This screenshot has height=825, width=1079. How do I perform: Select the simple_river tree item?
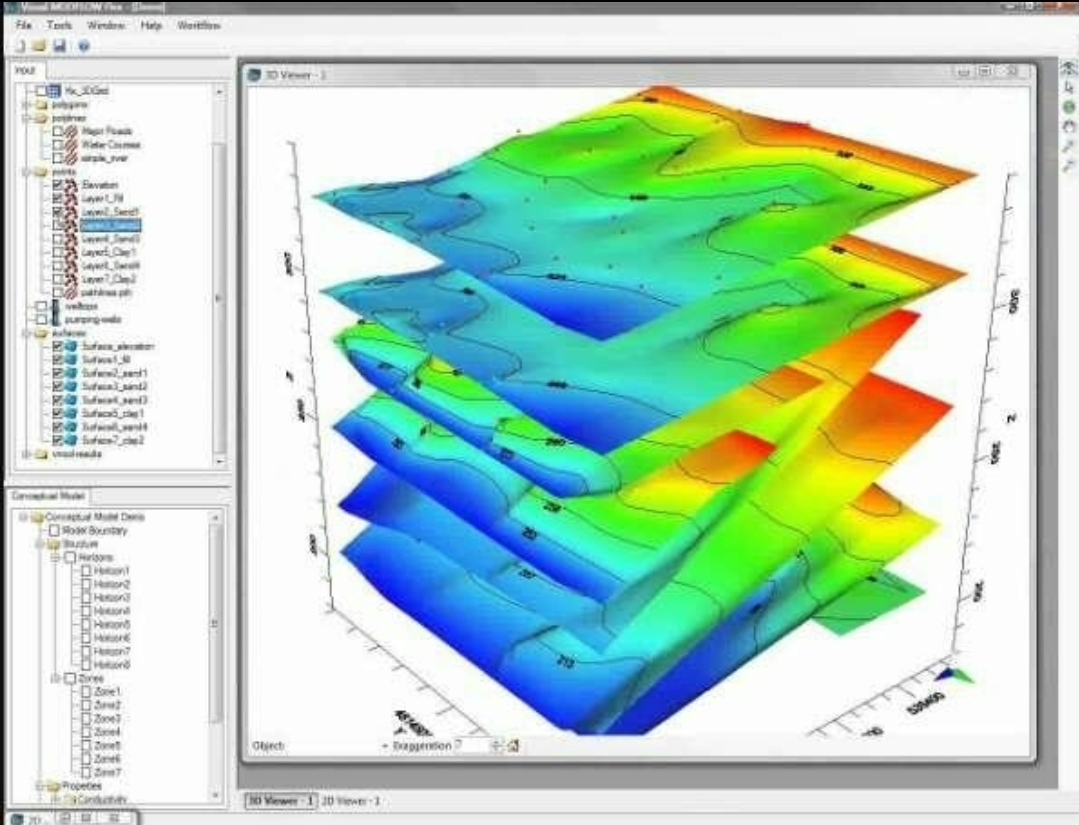[x=104, y=158]
